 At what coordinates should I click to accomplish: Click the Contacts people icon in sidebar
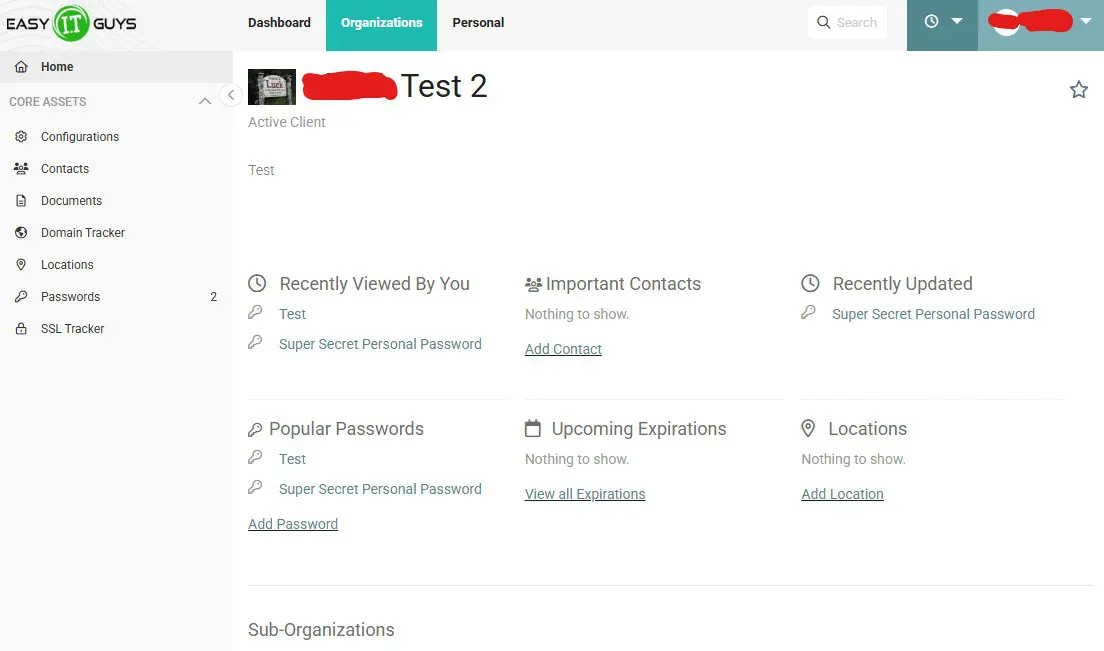tap(21, 169)
